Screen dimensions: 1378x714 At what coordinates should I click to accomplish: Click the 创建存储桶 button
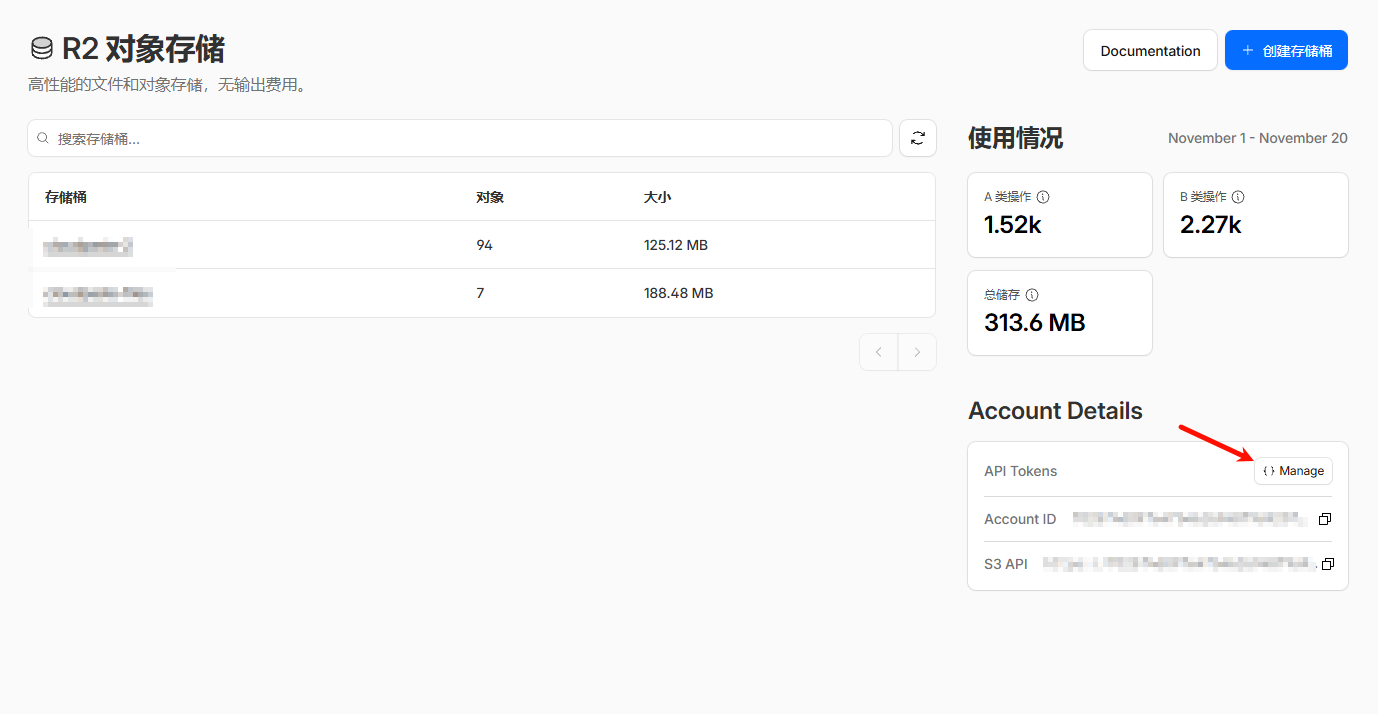(1286, 51)
